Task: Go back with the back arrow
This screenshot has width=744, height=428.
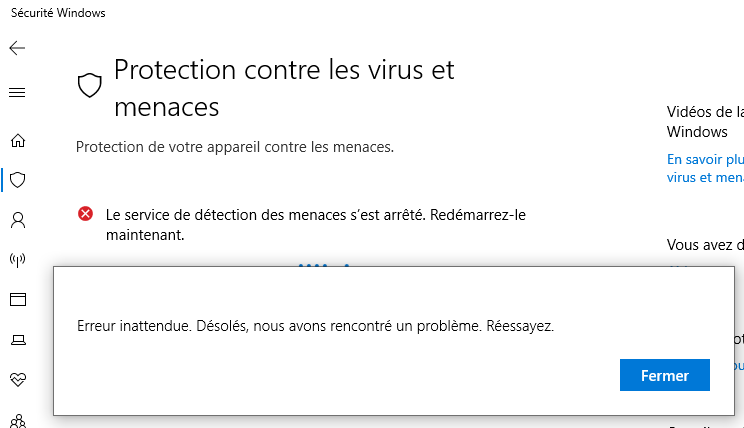Action: pyautogui.click(x=17, y=48)
